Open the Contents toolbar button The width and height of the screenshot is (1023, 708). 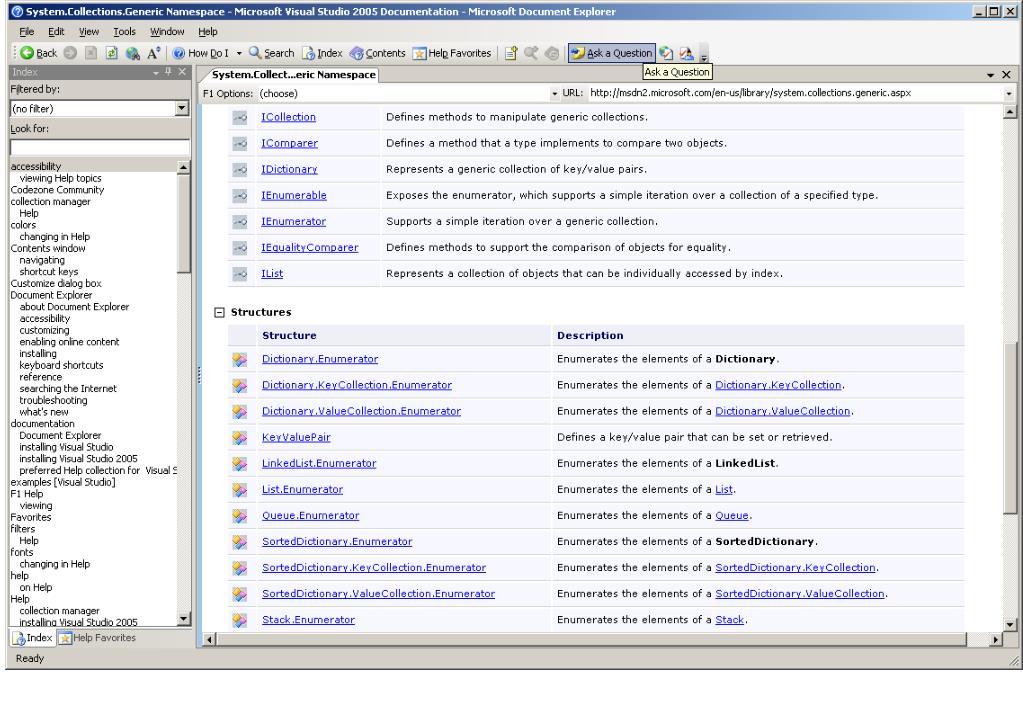tap(378, 54)
